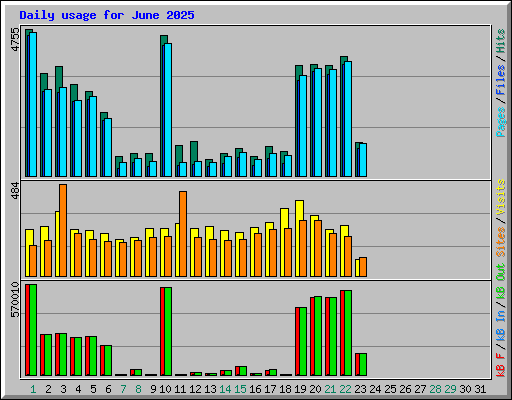This screenshot has height=400, width=512.
Task: Click the cyan pages bar for day 10
Action: pos(168,110)
